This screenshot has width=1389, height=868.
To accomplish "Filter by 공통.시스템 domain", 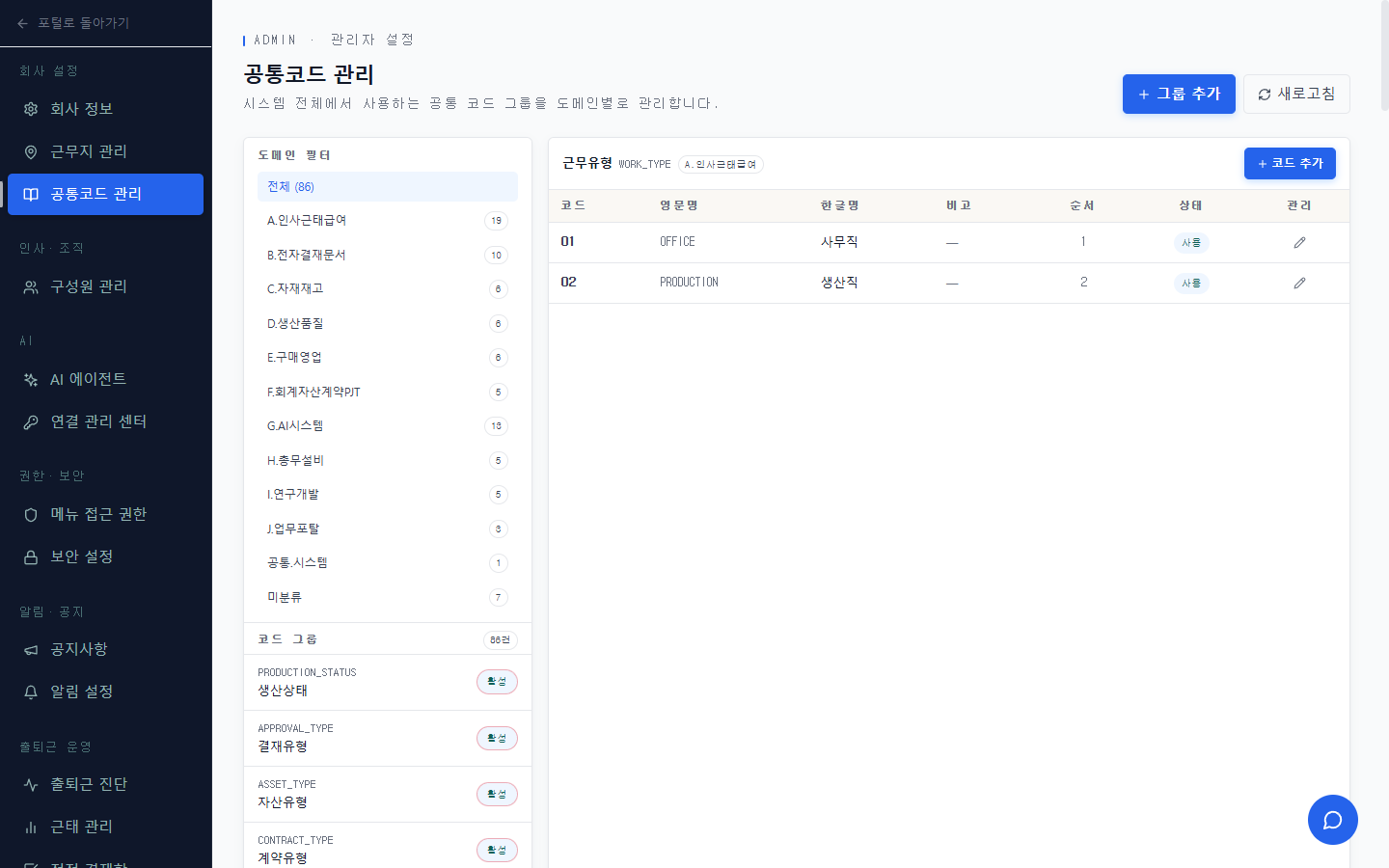I will [388, 563].
